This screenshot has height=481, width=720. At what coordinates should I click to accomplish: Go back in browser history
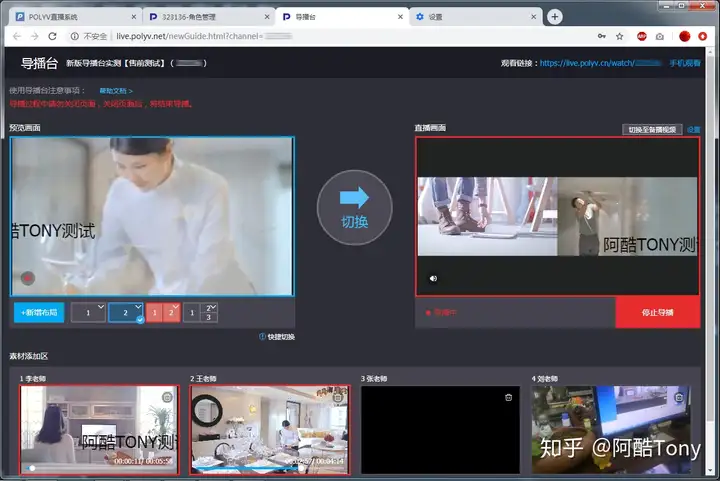[x=17, y=36]
